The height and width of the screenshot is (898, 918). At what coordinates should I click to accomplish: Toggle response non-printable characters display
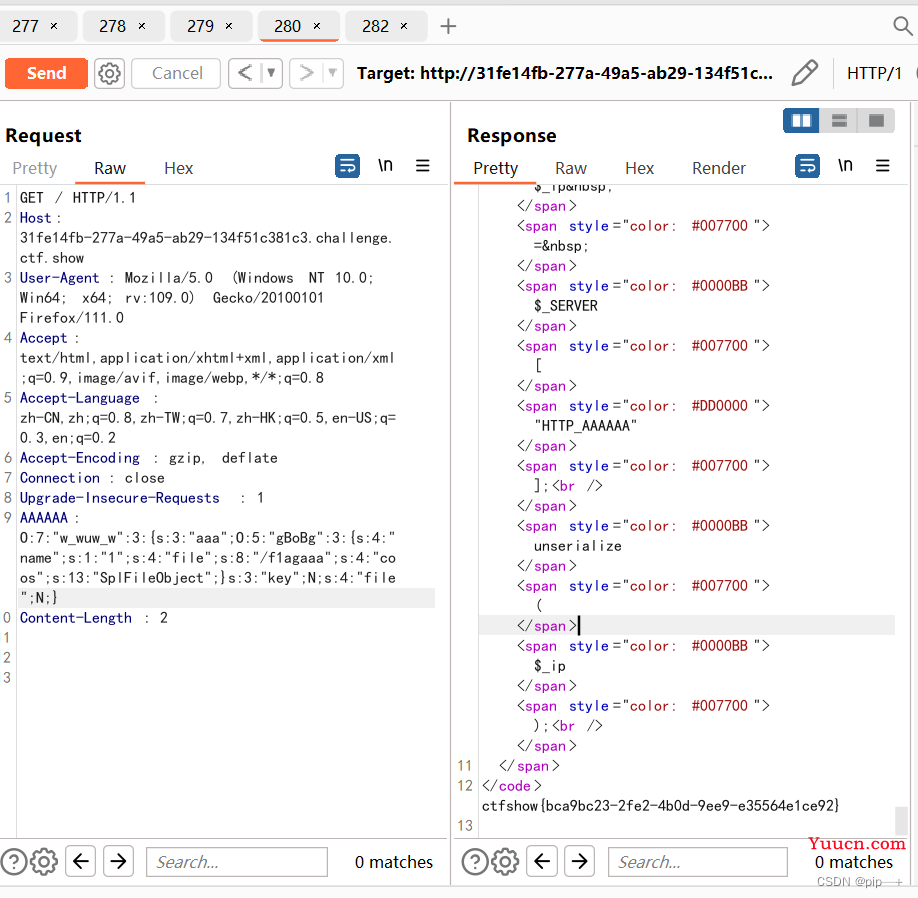pyautogui.click(x=845, y=166)
